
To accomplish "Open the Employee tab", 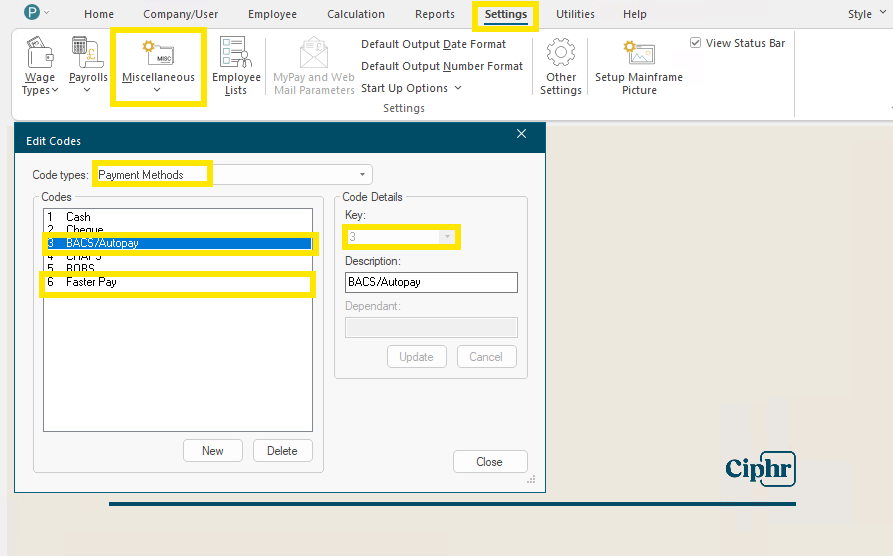I will pyautogui.click(x=272, y=14).
